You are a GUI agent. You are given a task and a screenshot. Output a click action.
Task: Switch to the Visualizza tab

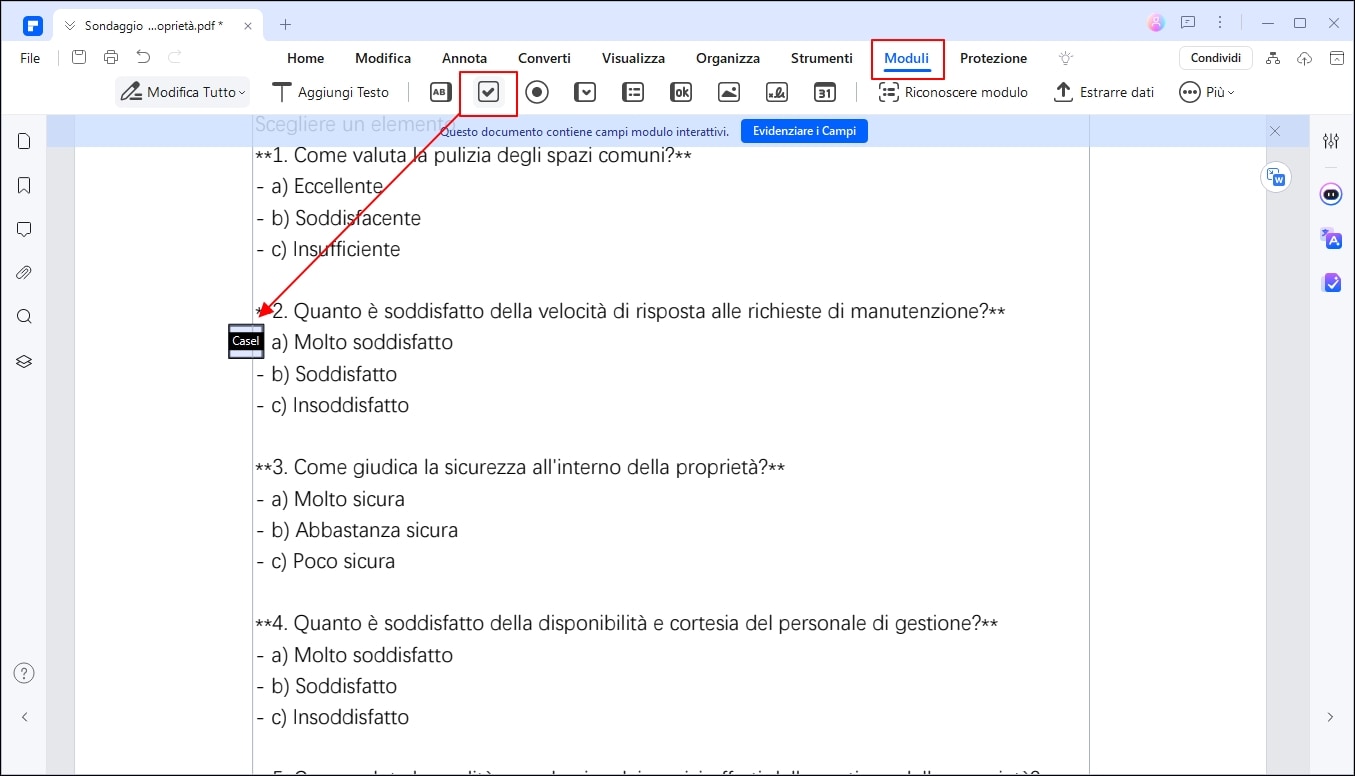[633, 58]
